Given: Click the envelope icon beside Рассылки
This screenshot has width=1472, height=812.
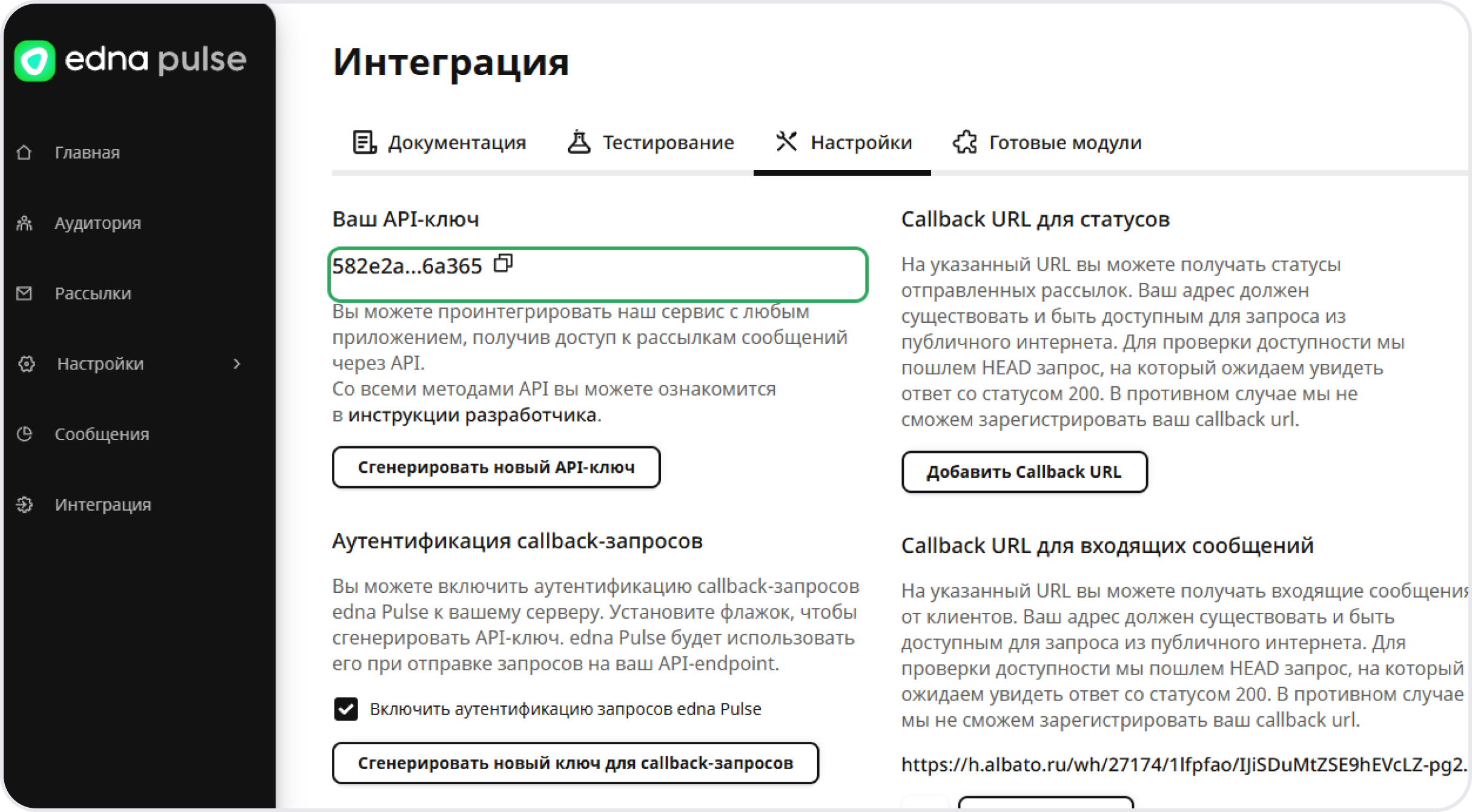Looking at the screenshot, I should [24, 294].
